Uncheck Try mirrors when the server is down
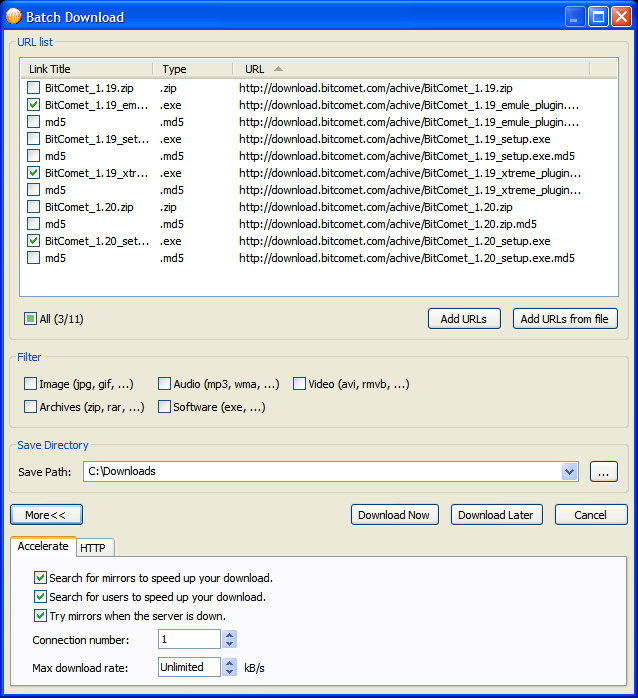Screen dimensions: 638x698 pos(40,616)
